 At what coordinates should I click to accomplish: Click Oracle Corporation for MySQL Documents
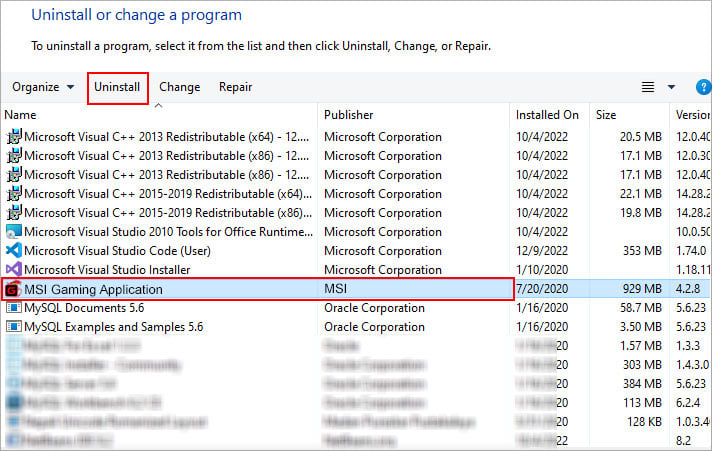(x=374, y=308)
